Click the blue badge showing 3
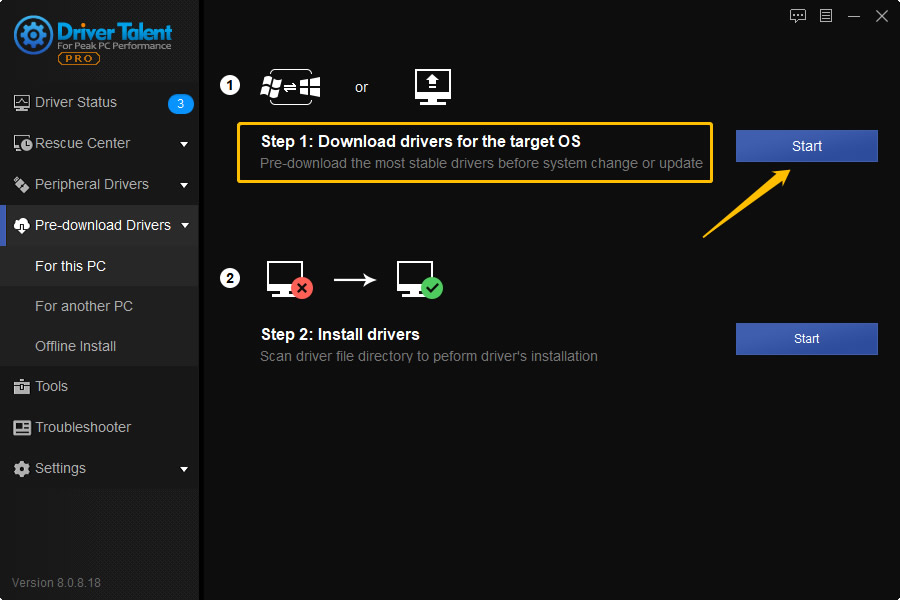This screenshot has height=600, width=900. (180, 103)
